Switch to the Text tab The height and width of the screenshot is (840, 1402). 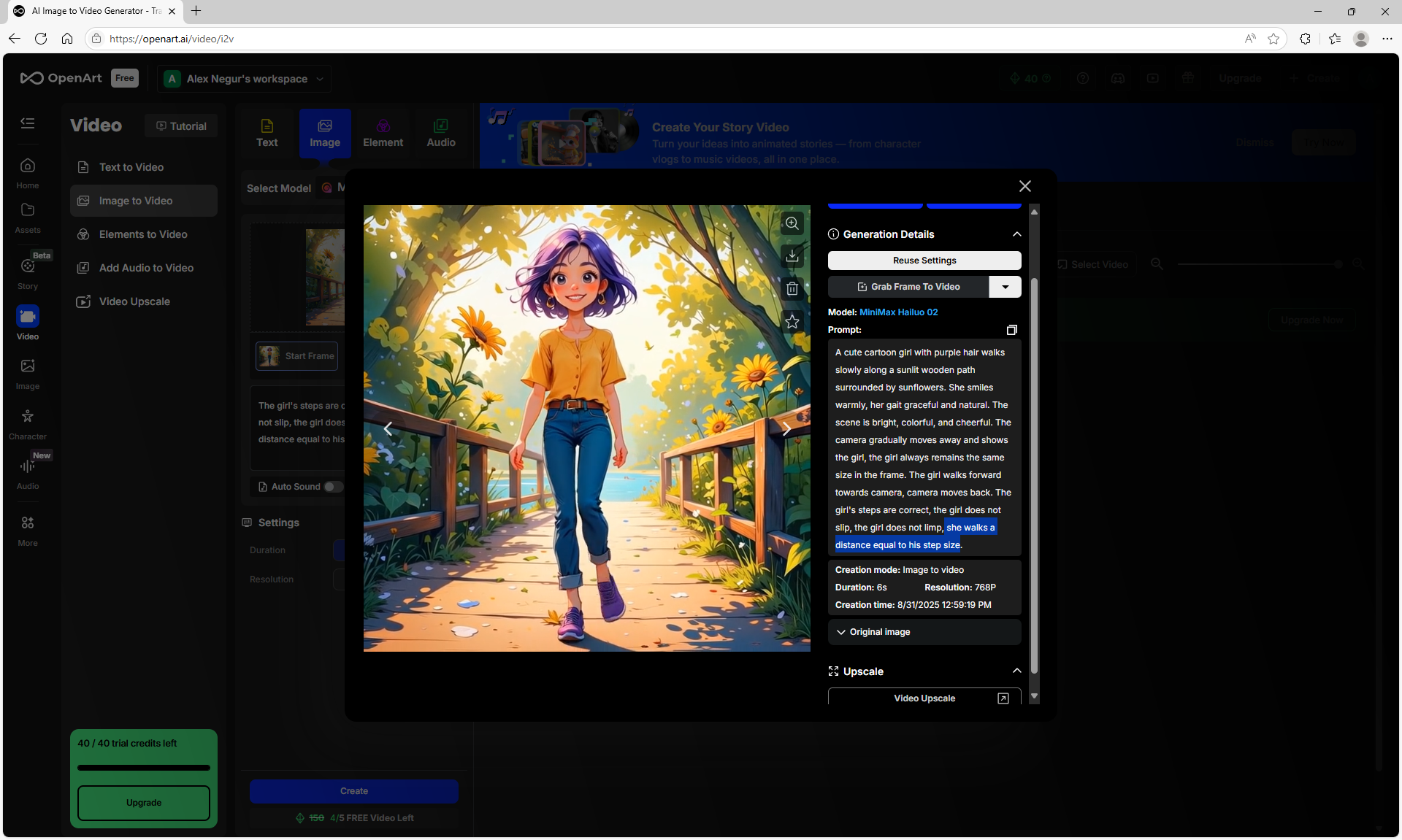267,133
